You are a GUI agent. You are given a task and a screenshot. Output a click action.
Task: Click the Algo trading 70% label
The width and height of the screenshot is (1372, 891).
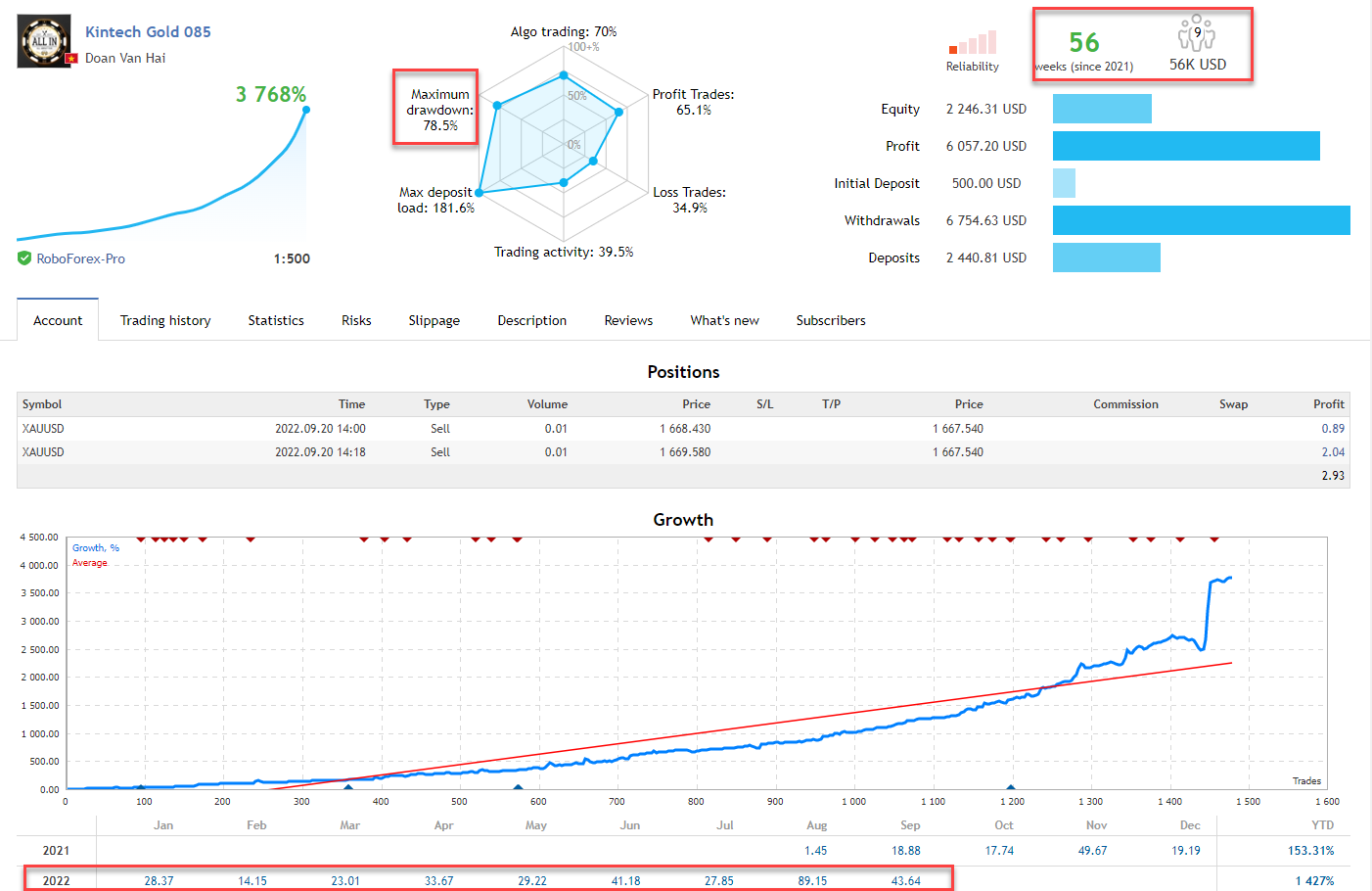click(x=564, y=31)
